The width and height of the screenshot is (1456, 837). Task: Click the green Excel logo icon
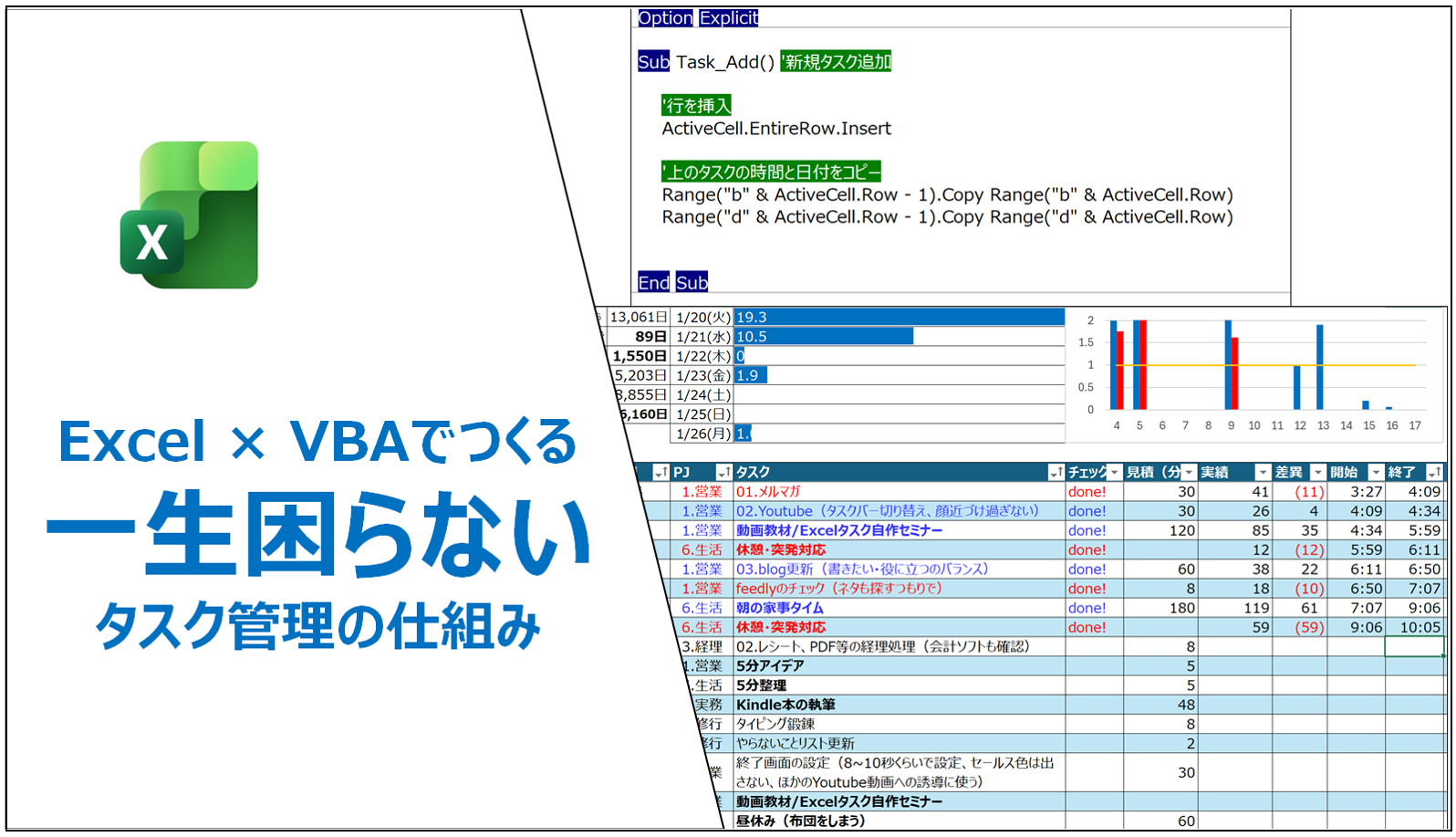[x=189, y=214]
